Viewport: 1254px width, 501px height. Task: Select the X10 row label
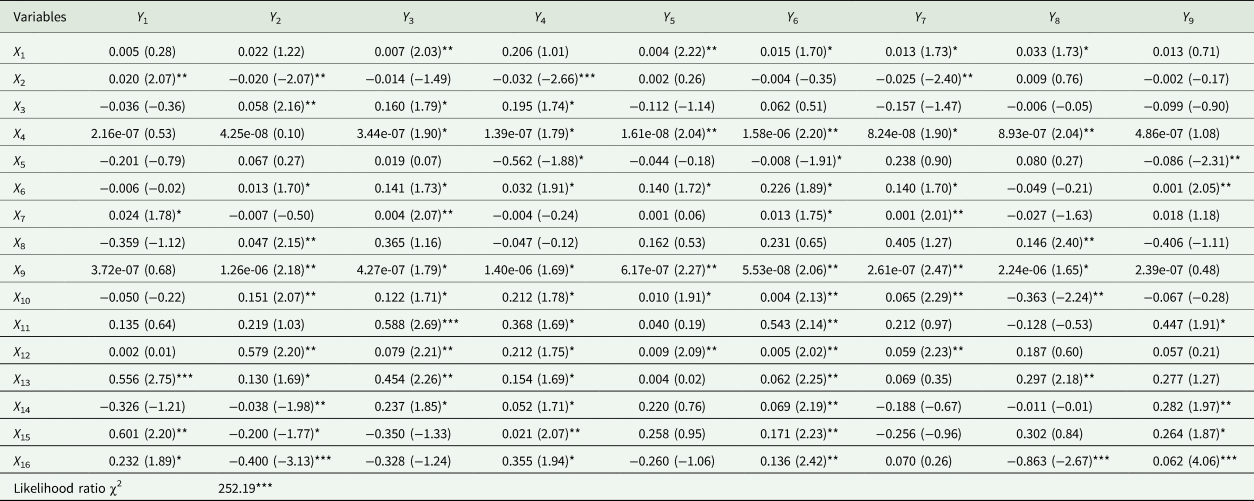(x=22, y=297)
